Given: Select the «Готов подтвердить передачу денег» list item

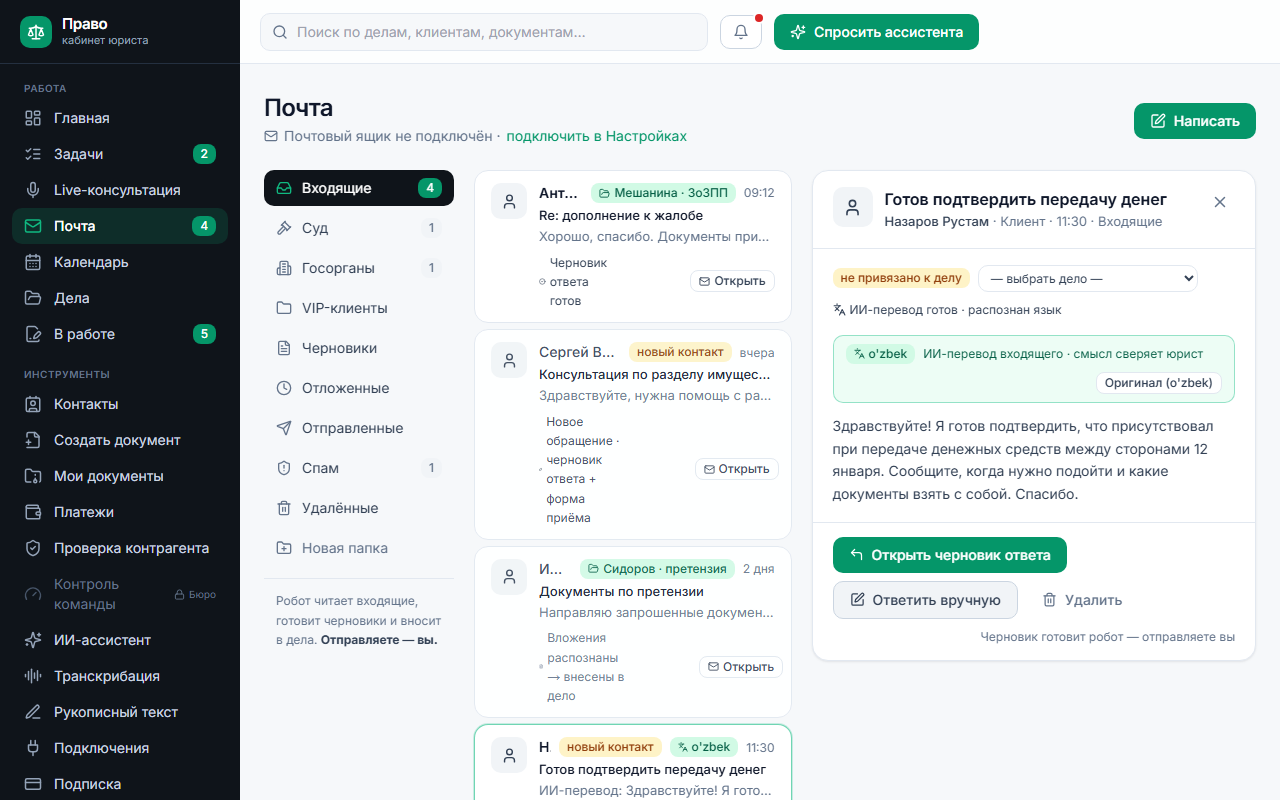Looking at the screenshot, I should (x=633, y=762).
